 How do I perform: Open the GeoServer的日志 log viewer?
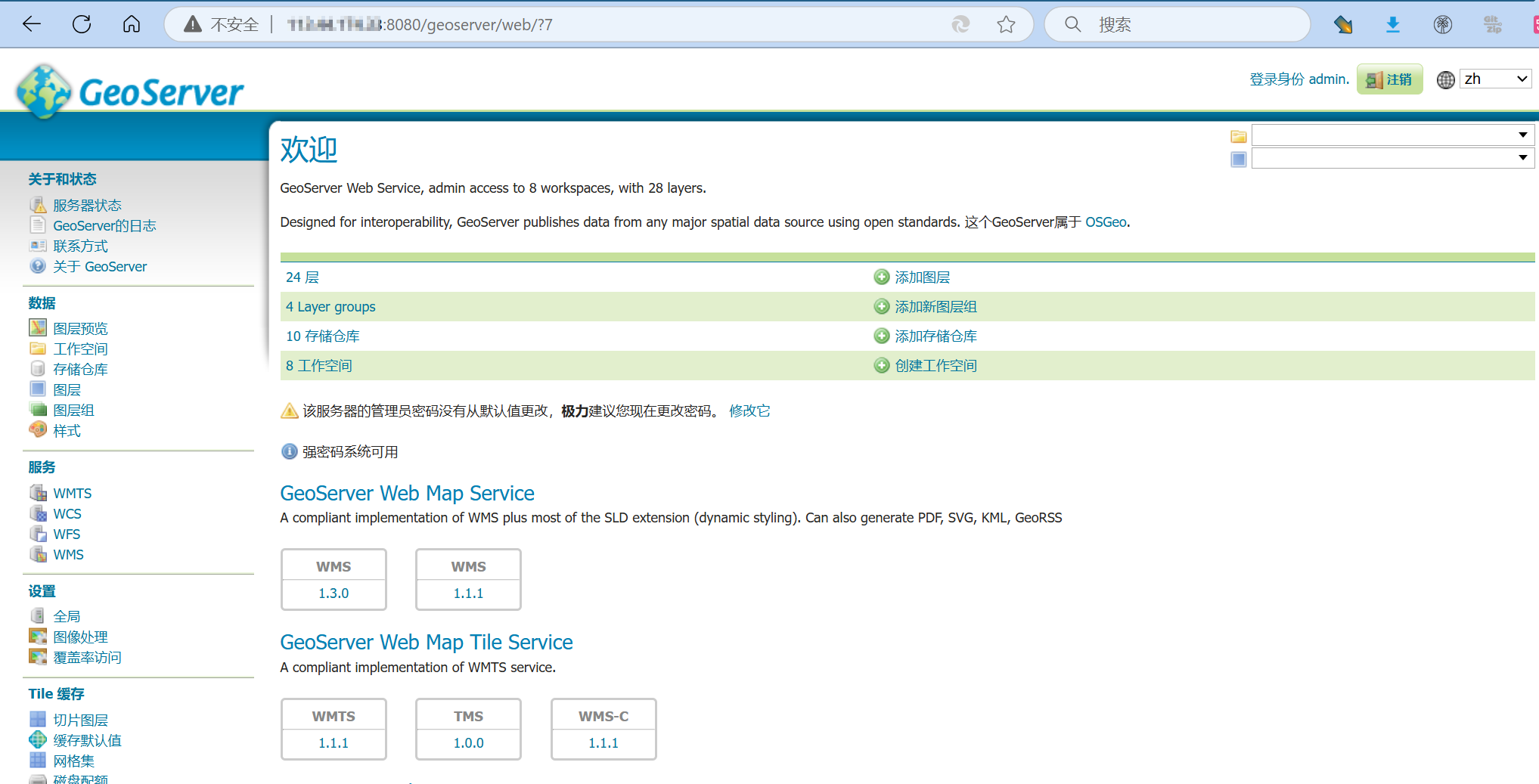pos(104,225)
